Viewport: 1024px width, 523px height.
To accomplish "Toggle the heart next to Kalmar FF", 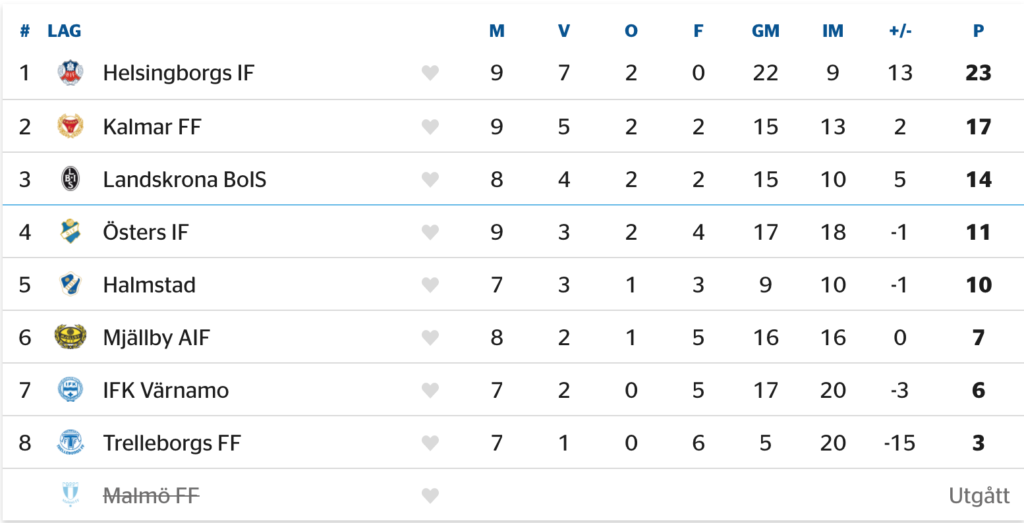I will tap(430, 126).
